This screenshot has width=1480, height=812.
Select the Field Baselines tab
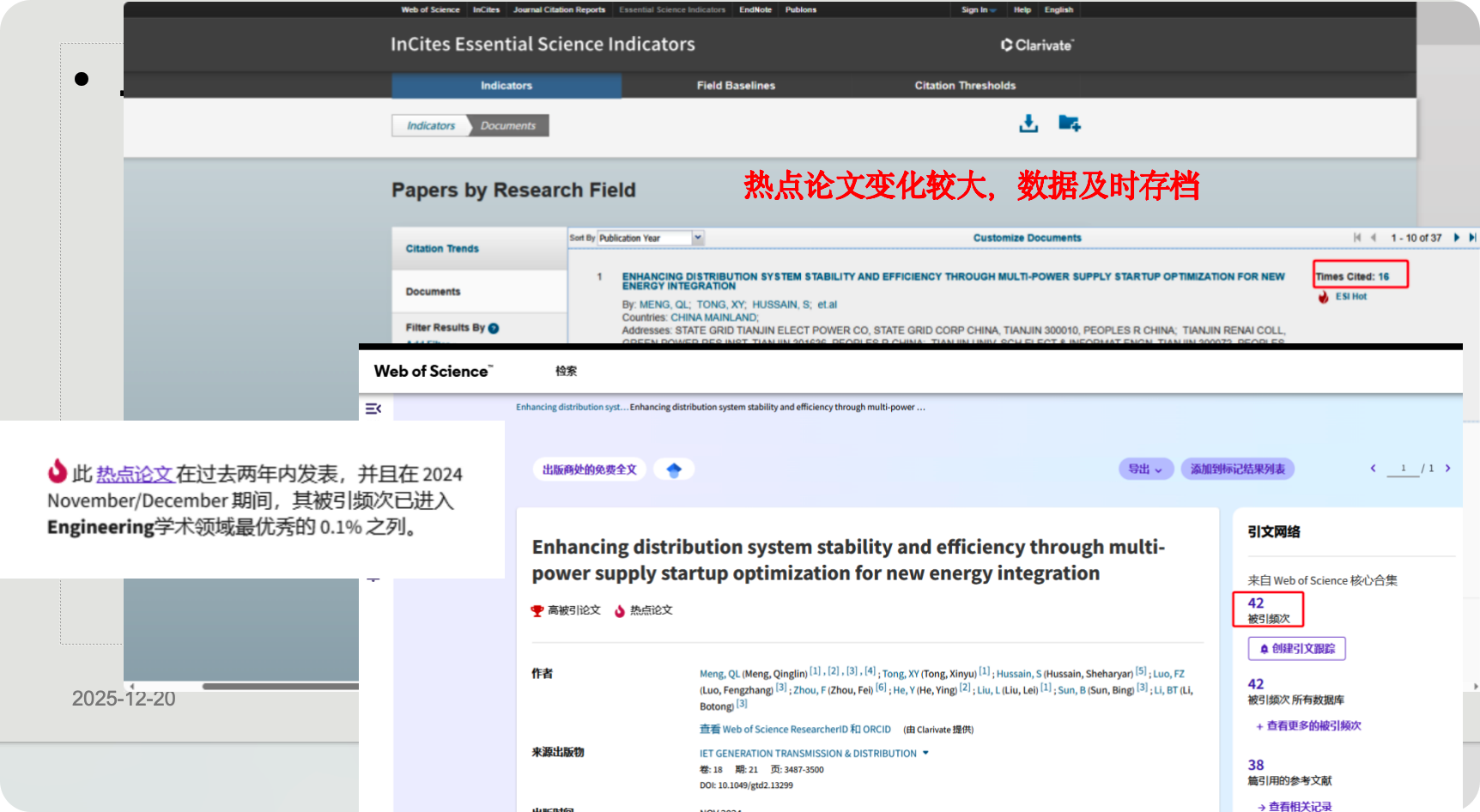(x=736, y=86)
